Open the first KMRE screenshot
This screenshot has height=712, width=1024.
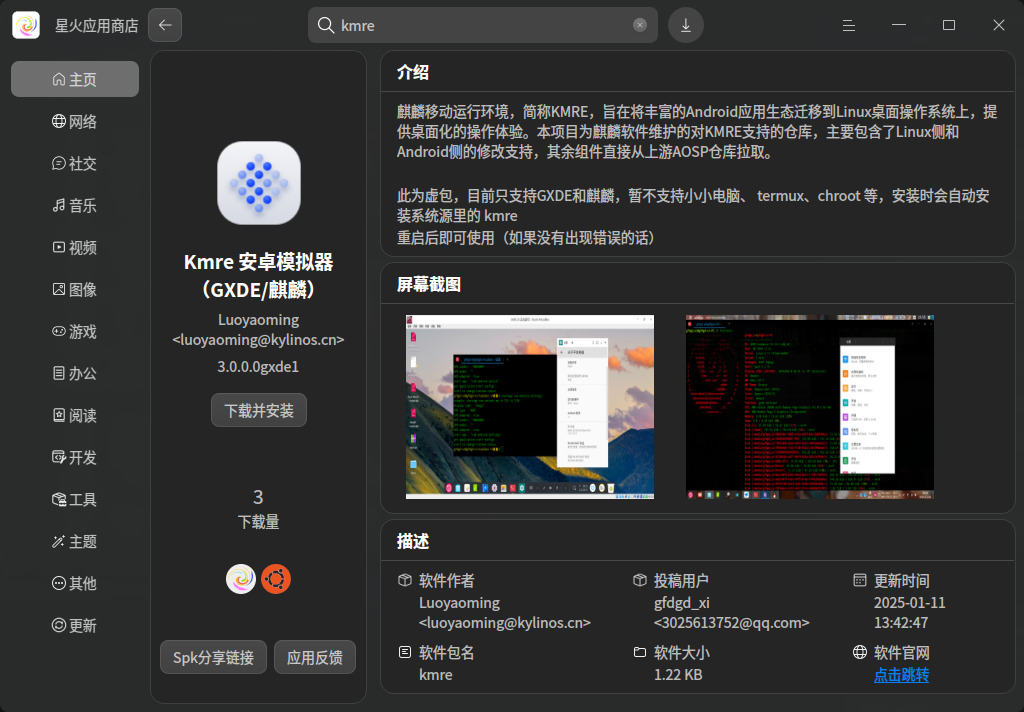[x=529, y=407]
